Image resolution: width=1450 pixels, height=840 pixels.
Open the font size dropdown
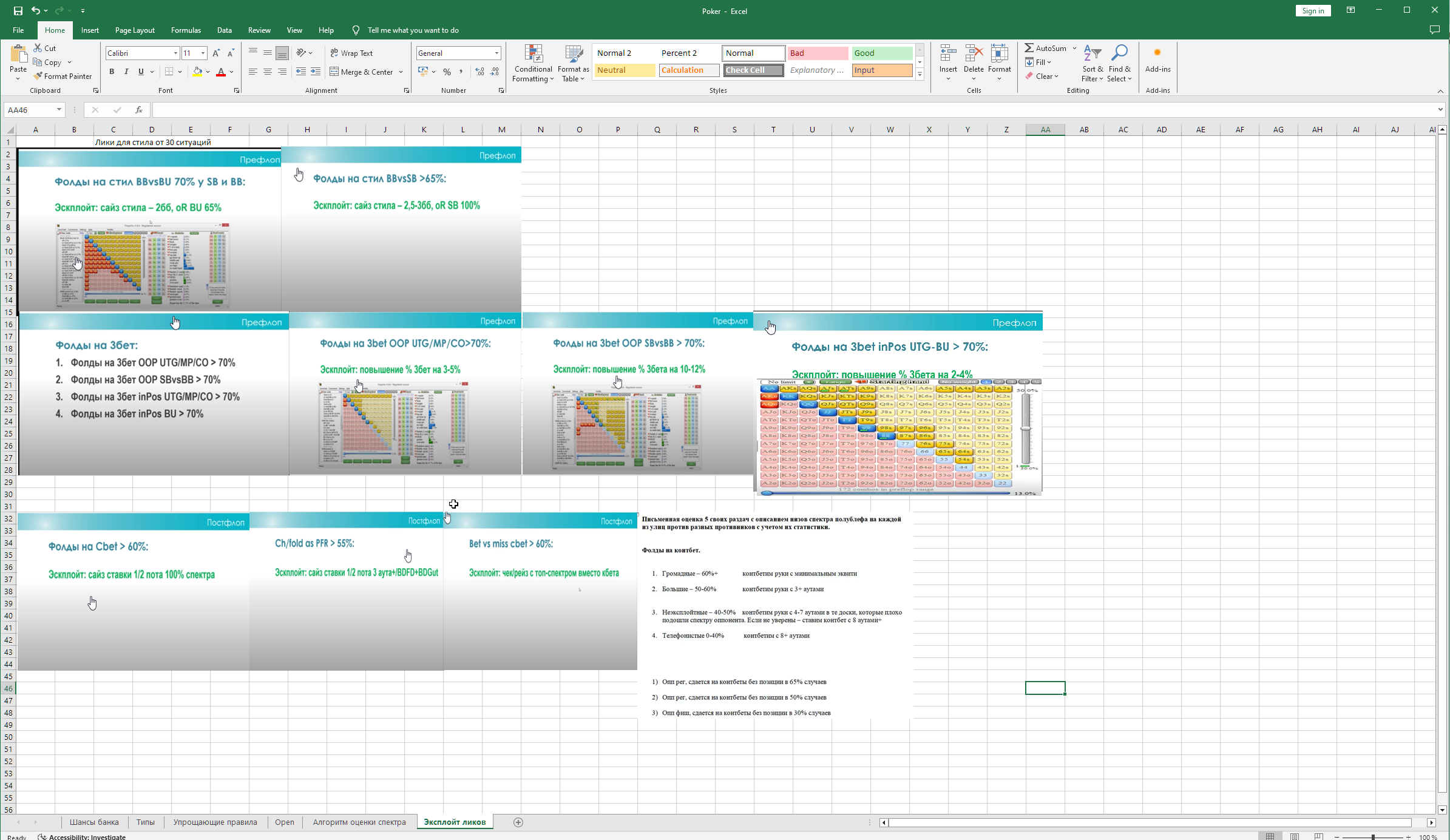(x=203, y=53)
